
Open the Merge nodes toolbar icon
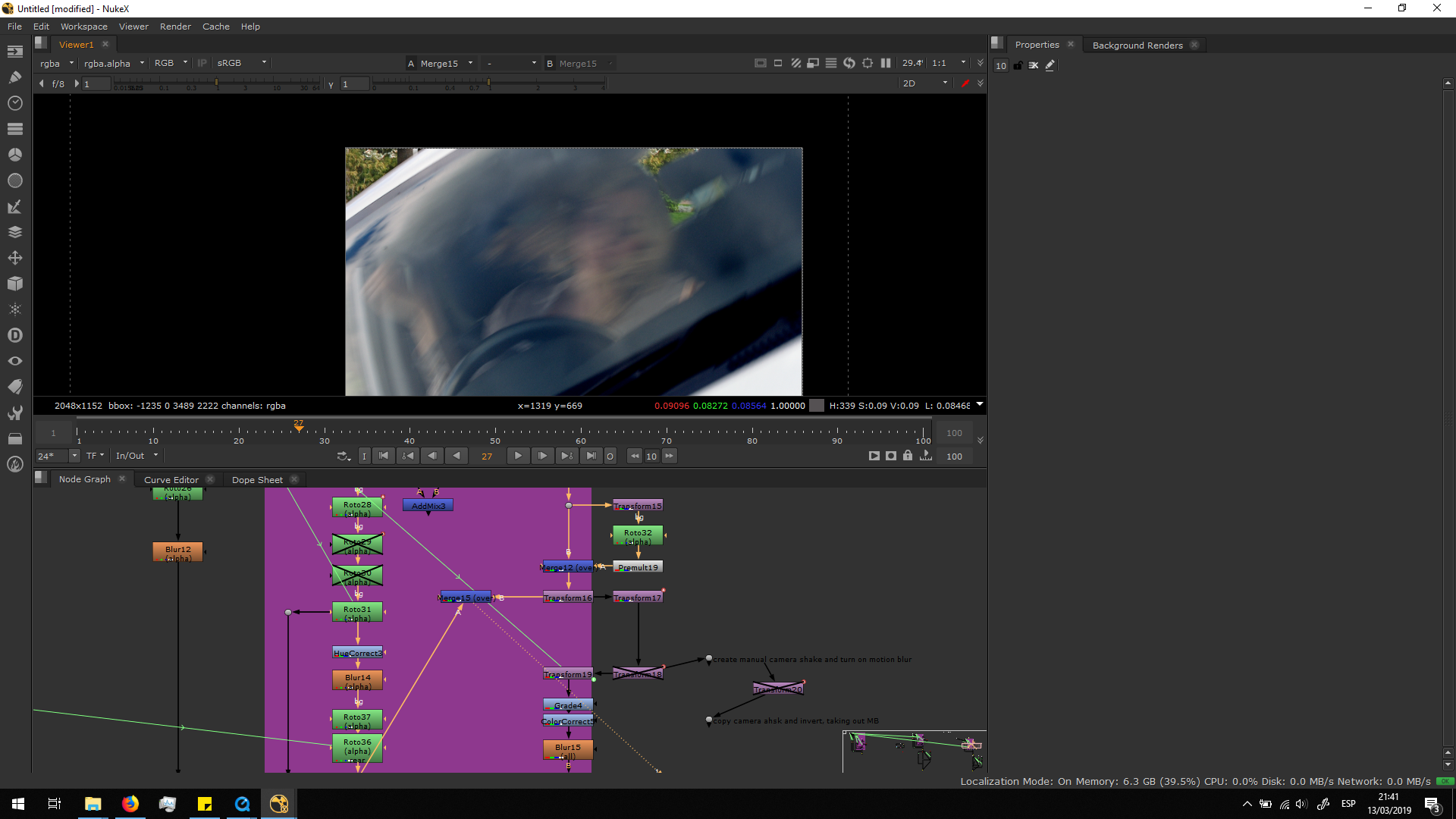pyautogui.click(x=14, y=232)
